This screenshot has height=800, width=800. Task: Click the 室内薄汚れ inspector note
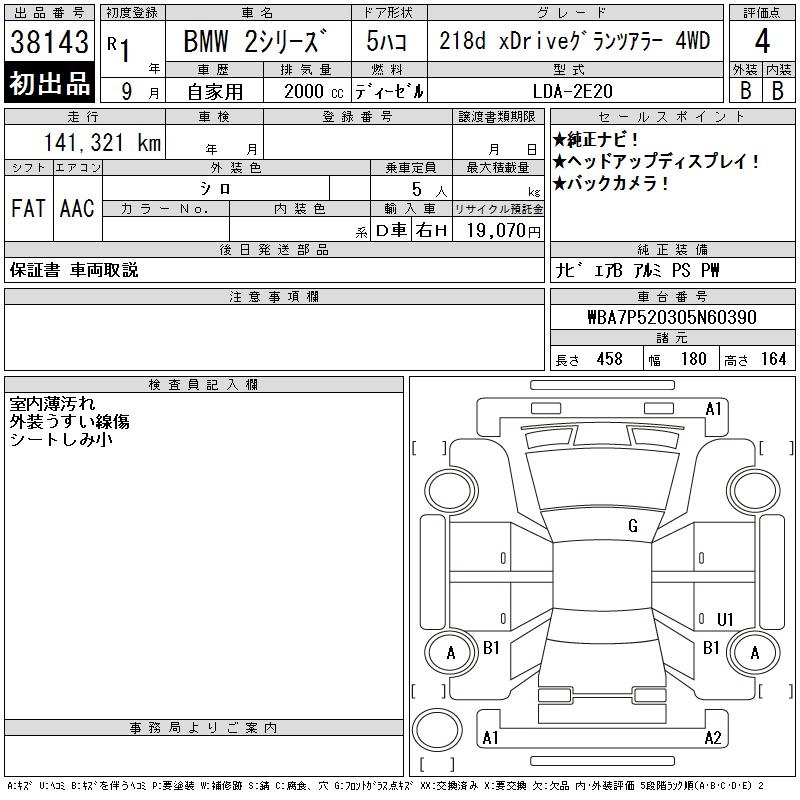point(53,404)
